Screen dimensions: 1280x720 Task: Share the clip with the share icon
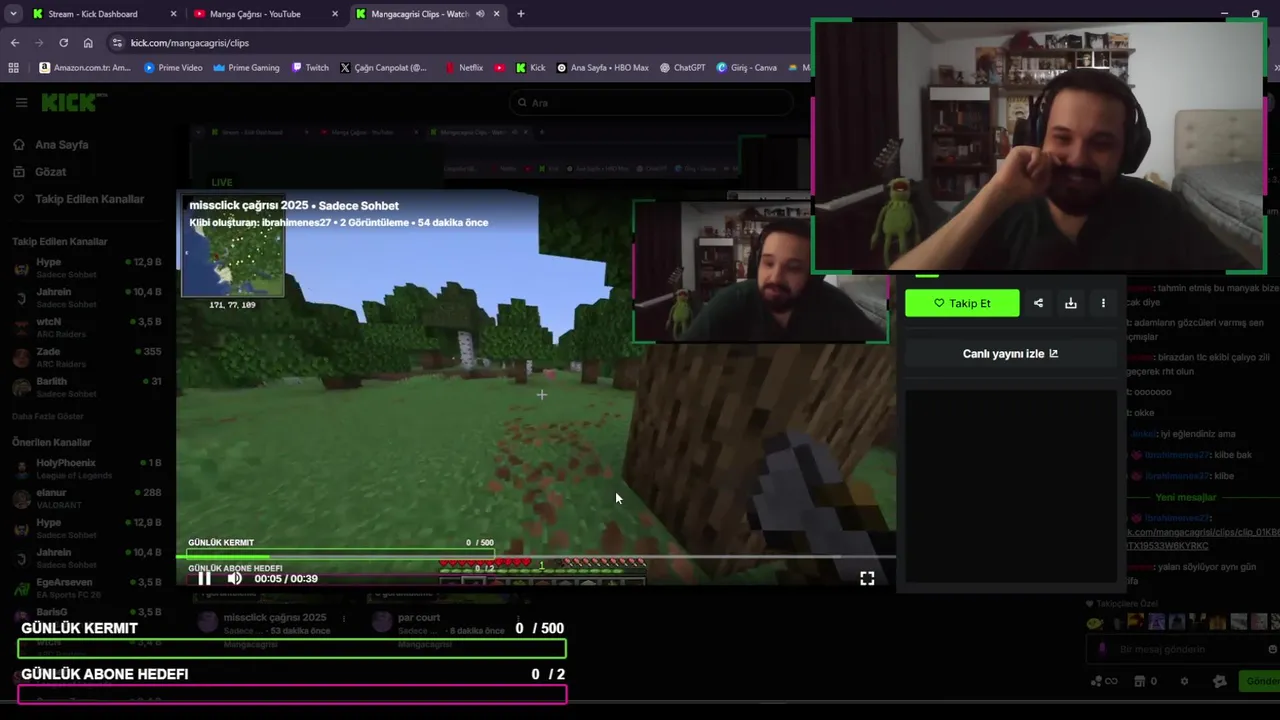pyautogui.click(x=1038, y=303)
